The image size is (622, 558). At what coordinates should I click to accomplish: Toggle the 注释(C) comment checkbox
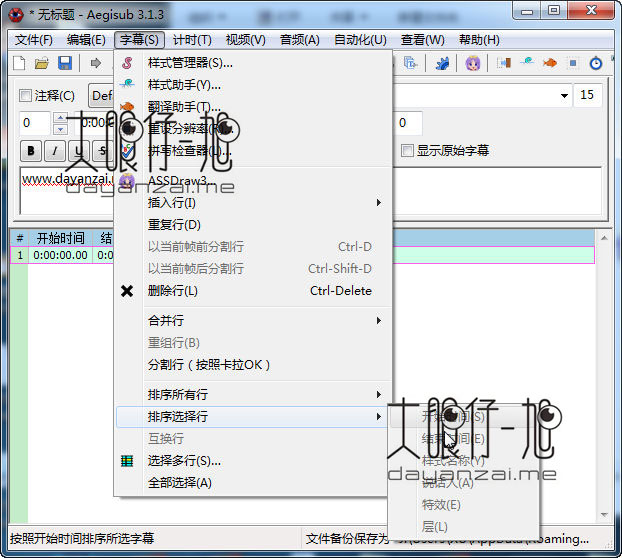(x=25, y=96)
